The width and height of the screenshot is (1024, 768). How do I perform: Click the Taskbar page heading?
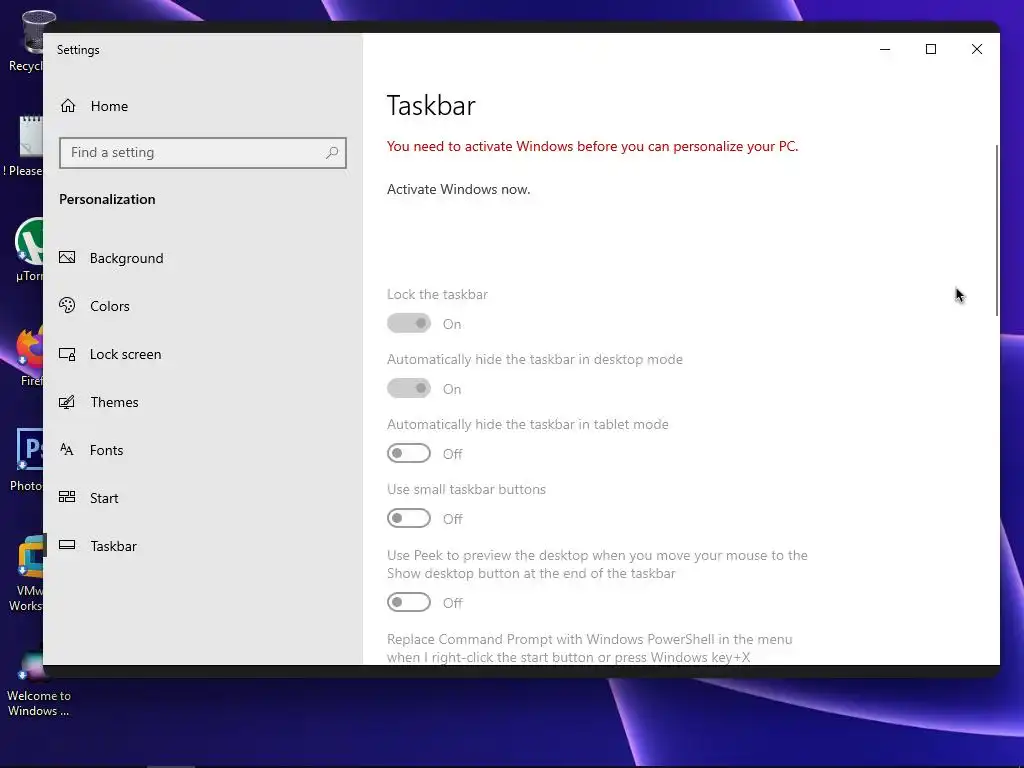coord(431,106)
